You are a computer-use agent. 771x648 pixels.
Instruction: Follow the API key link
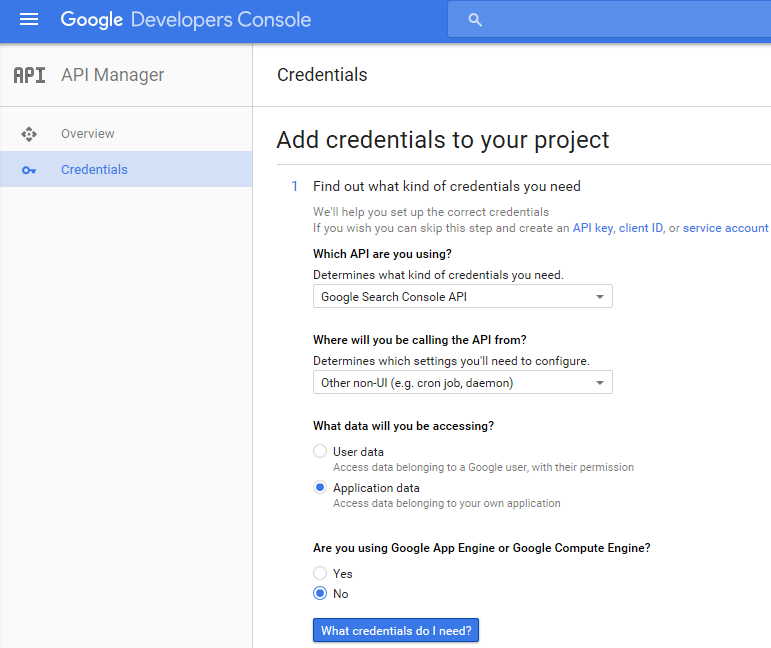[x=593, y=228]
